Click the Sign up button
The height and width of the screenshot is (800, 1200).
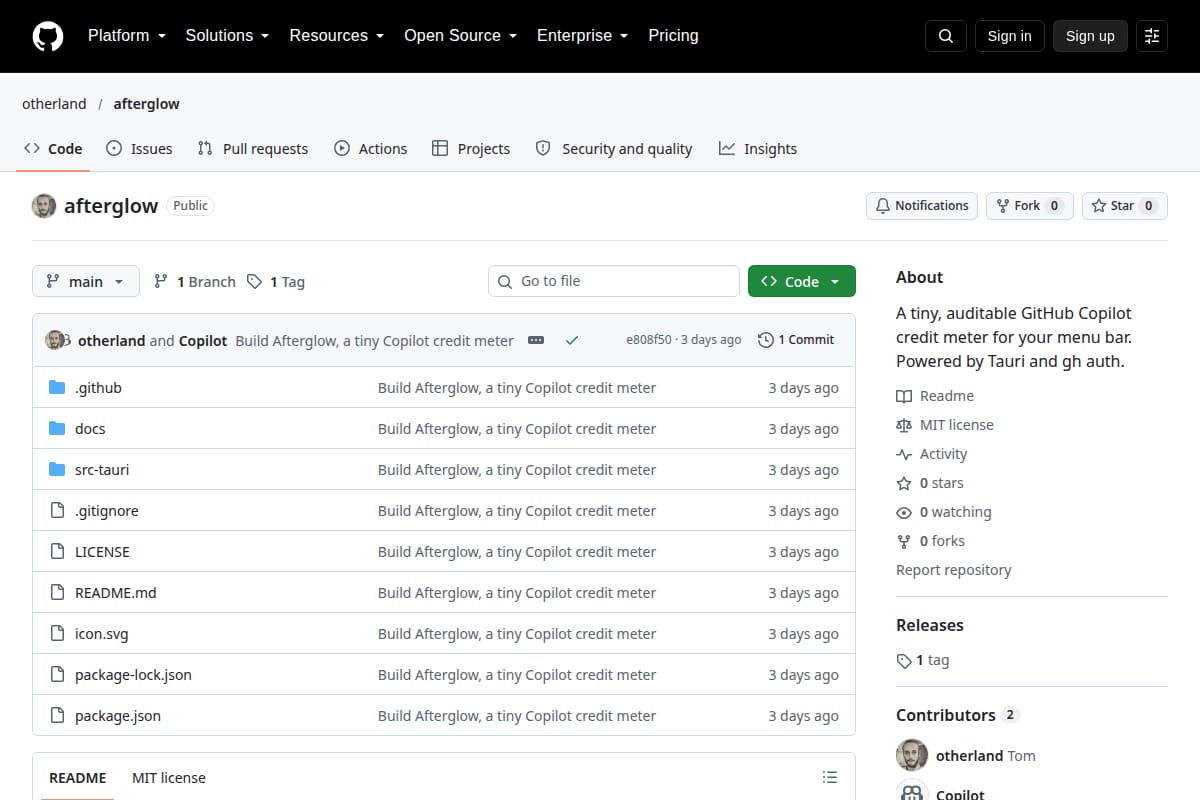pyautogui.click(x=1090, y=36)
